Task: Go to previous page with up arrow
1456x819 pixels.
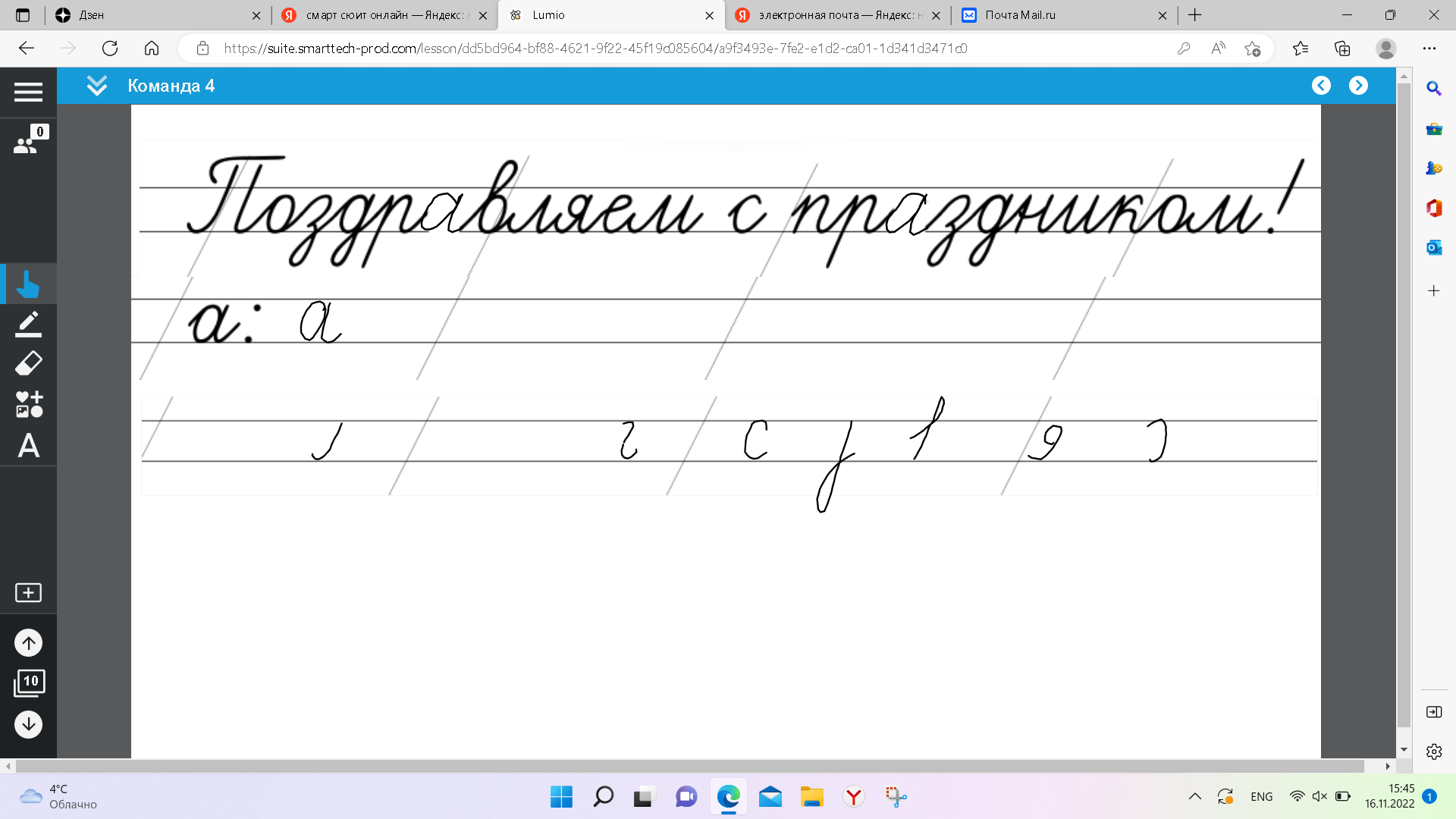Action: click(28, 643)
